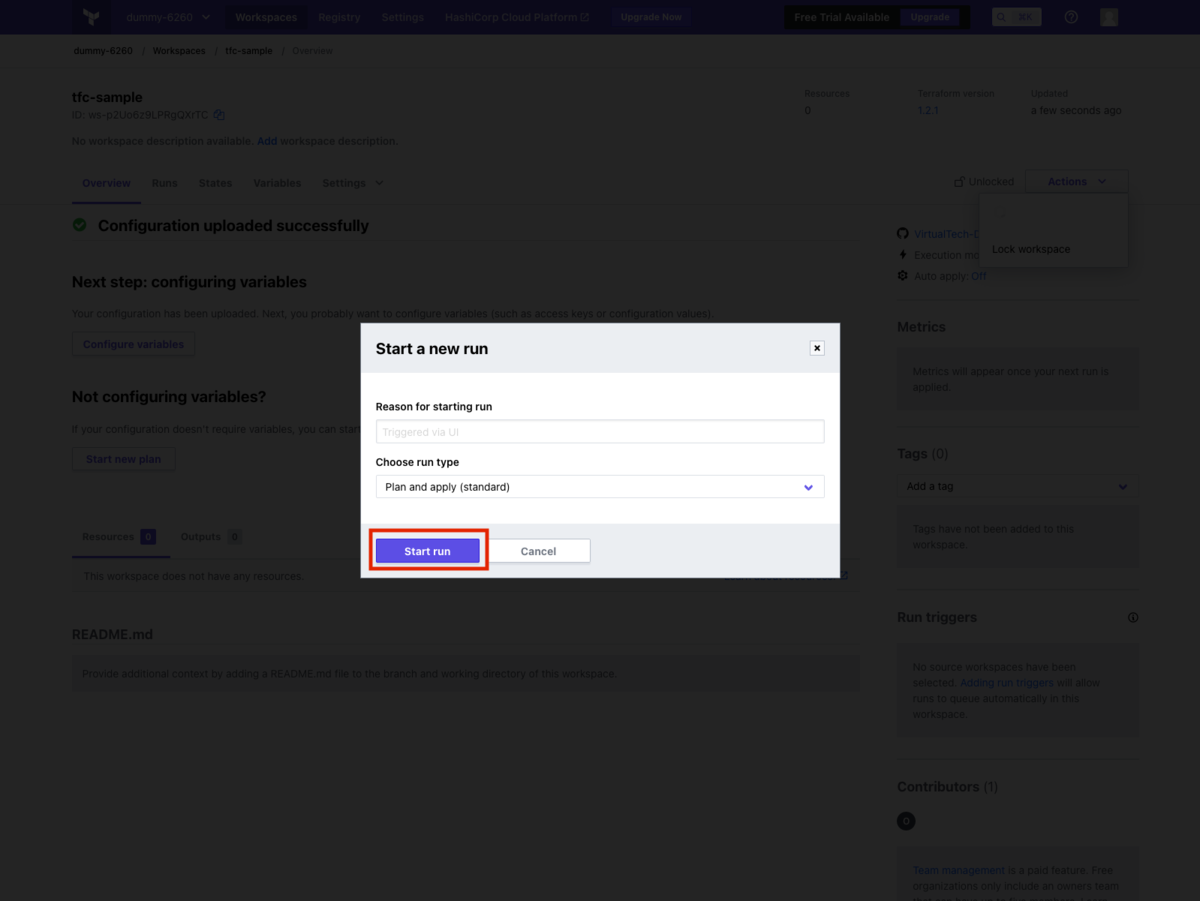1200x901 pixels.
Task: Switch to the Resources tab
Action: (118, 537)
